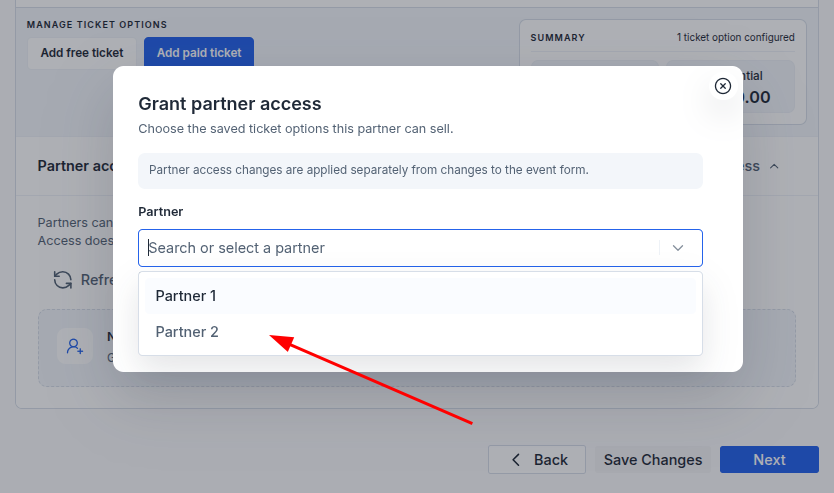The height and width of the screenshot is (493, 834).
Task: Click the add-user person icon
Action: 75,347
